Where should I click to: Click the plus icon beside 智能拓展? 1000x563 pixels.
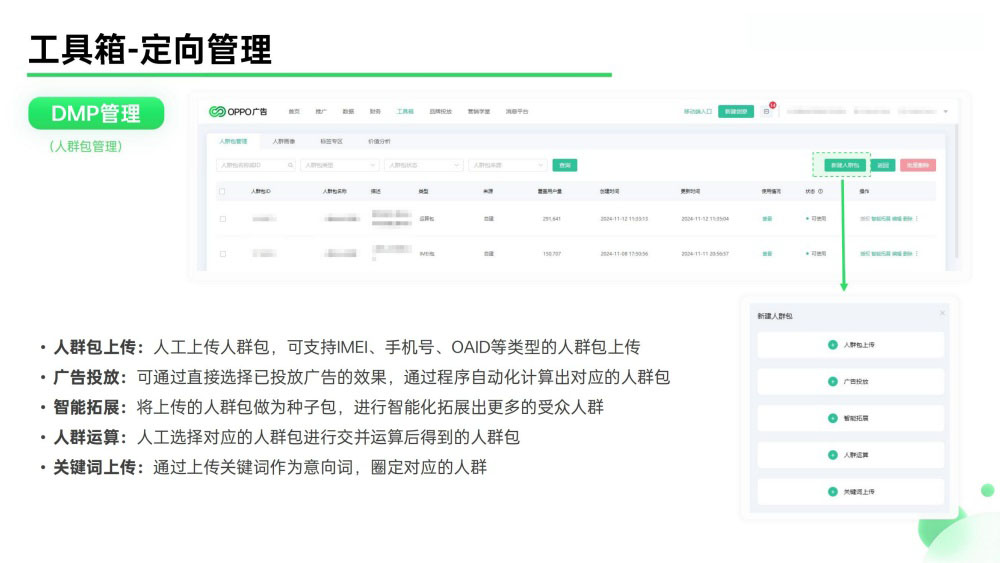(832, 418)
